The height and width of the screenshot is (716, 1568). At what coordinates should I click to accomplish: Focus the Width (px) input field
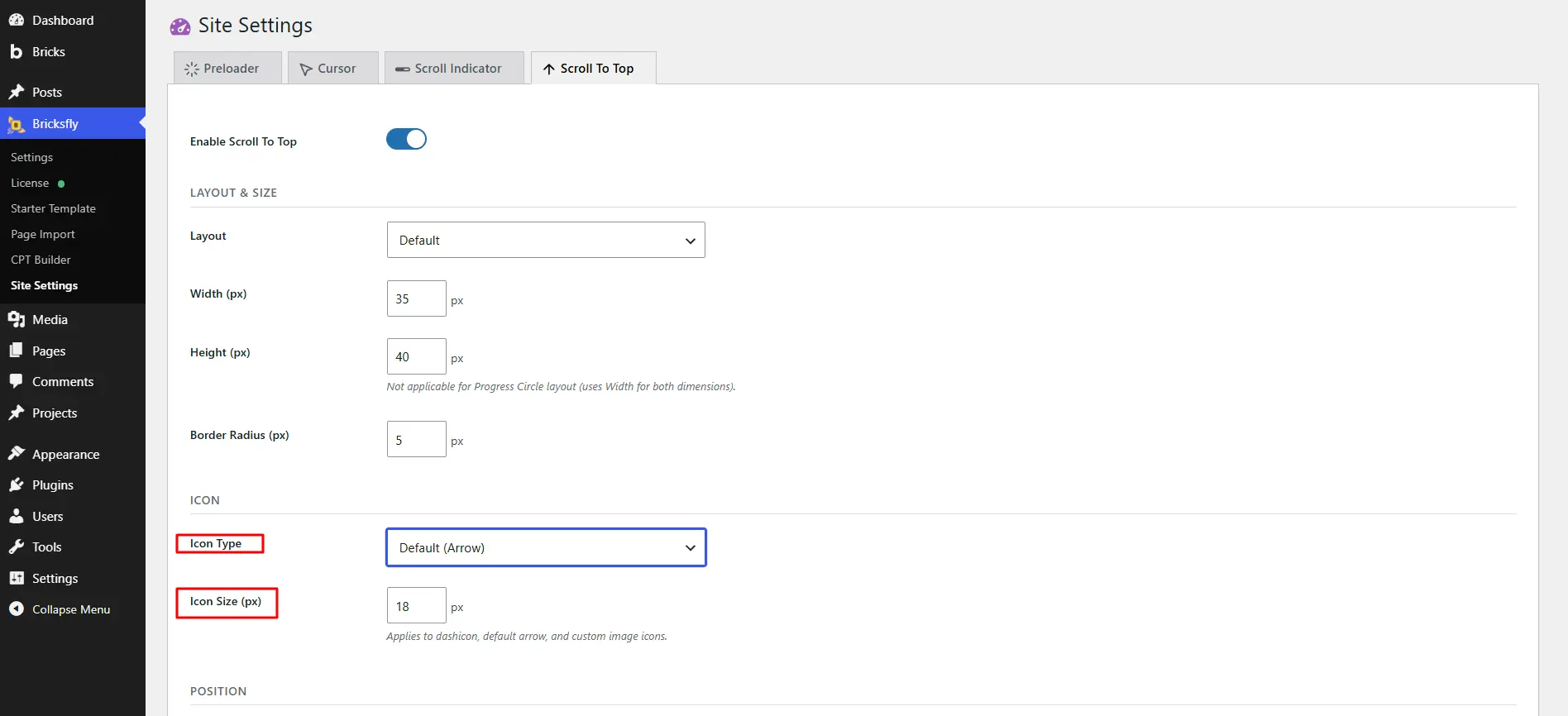coord(416,298)
